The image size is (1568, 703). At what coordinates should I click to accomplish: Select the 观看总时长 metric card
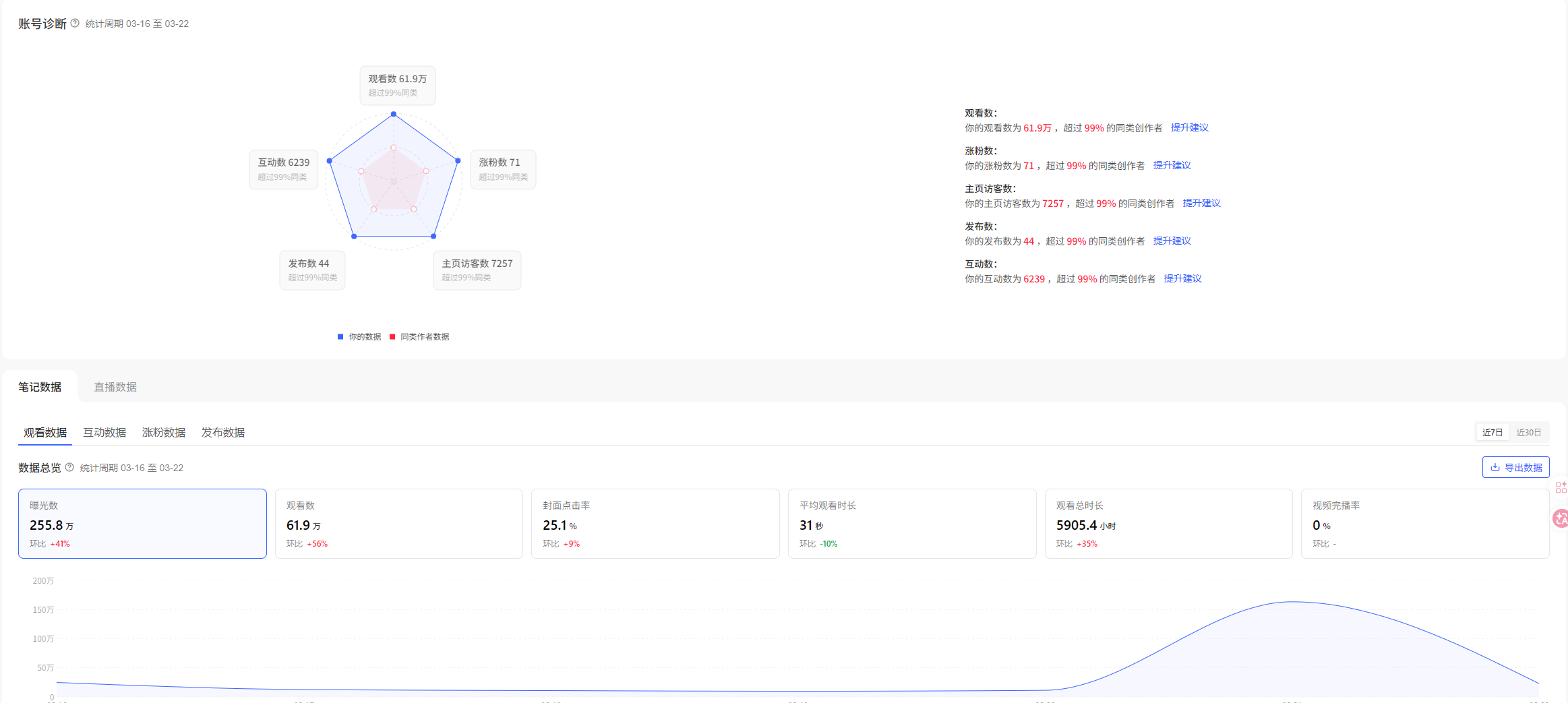[x=1168, y=524]
